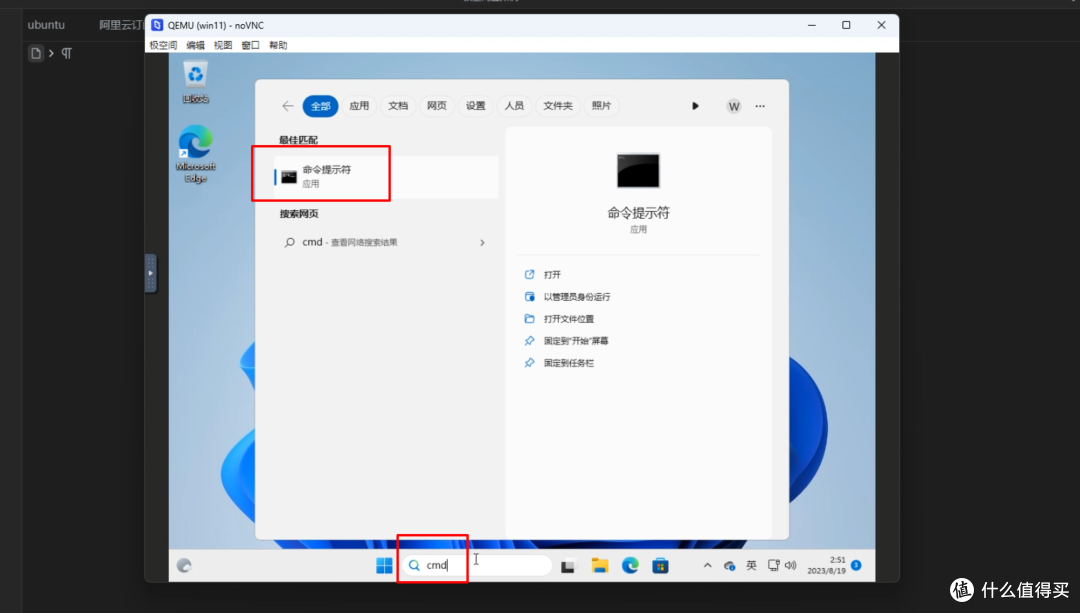Viewport: 1080px width, 613px height.
Task: Click the ubuntu tab in the background window
Action: coord(46,25)
